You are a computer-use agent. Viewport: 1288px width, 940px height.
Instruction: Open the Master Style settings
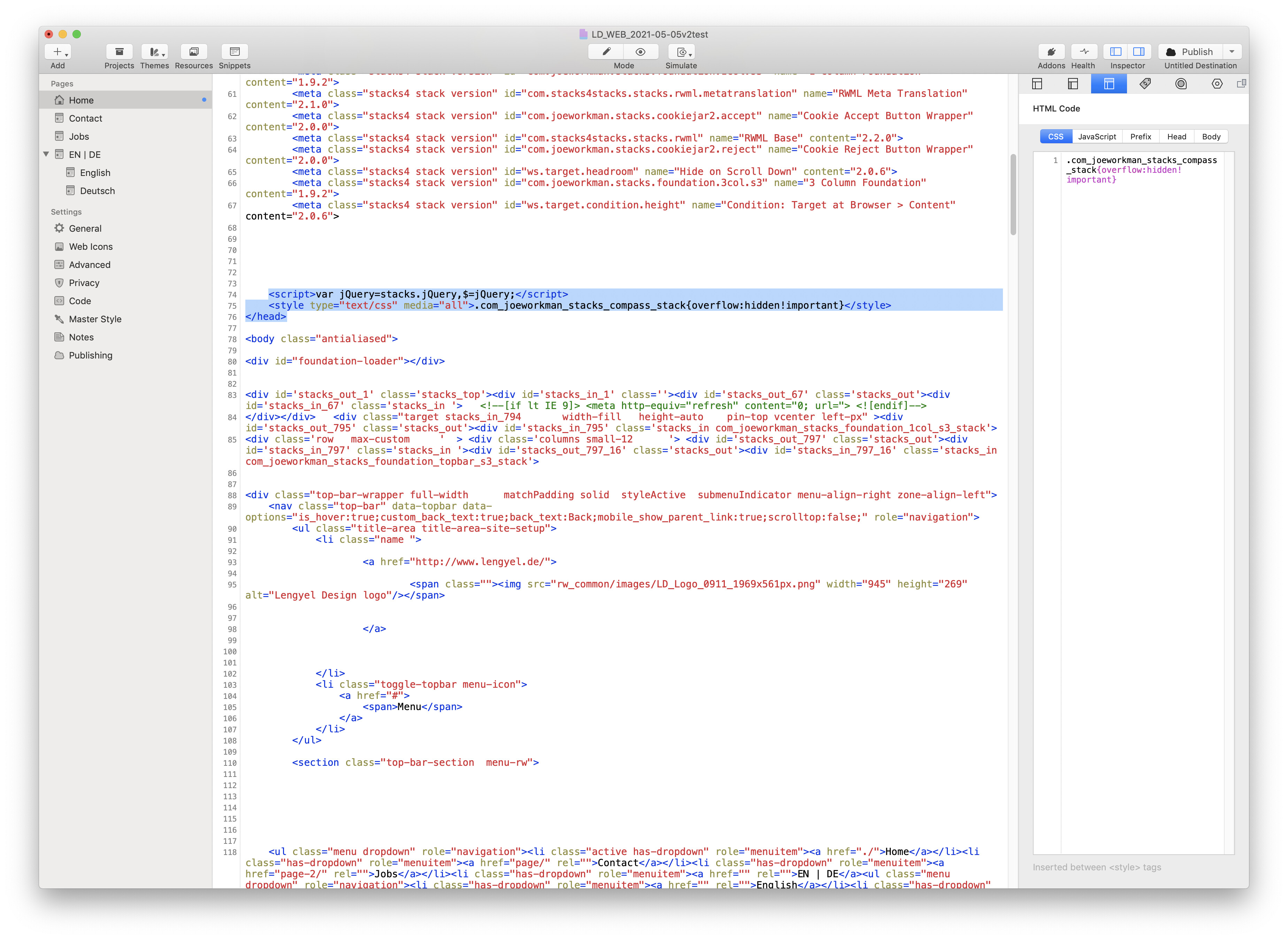[x=95, y=319]
